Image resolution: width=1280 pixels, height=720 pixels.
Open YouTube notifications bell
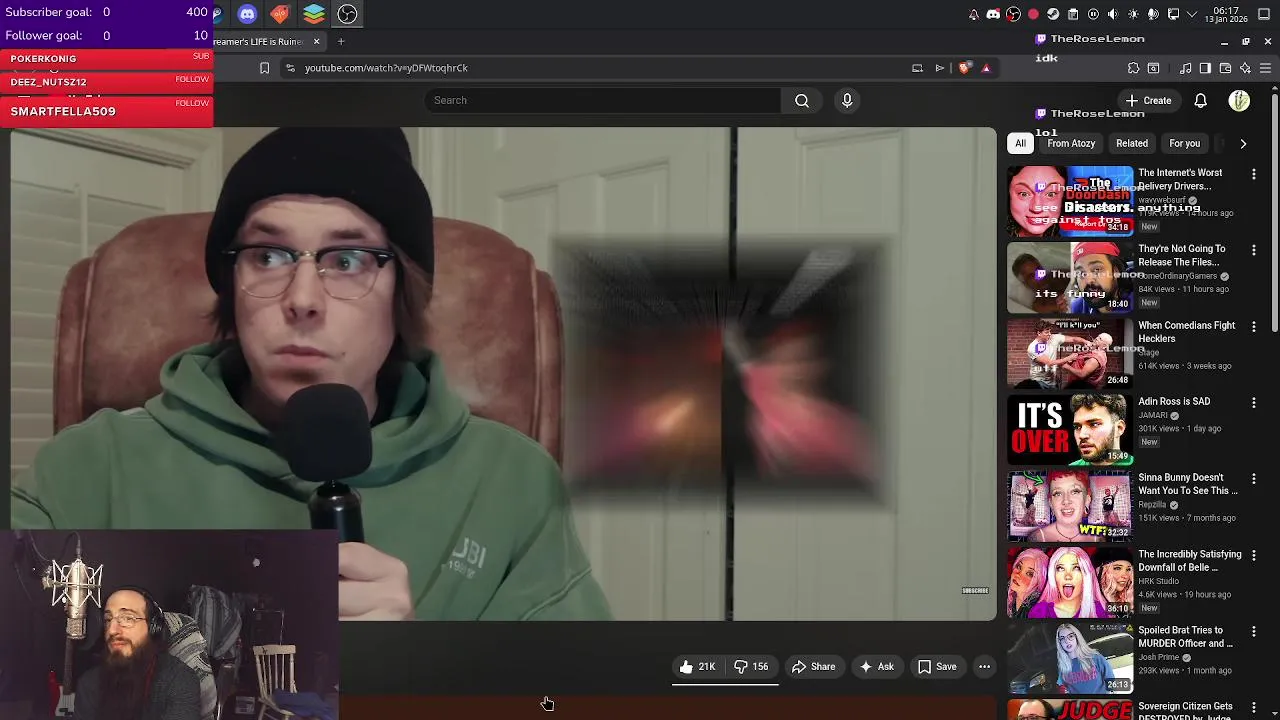(1200, 100)
